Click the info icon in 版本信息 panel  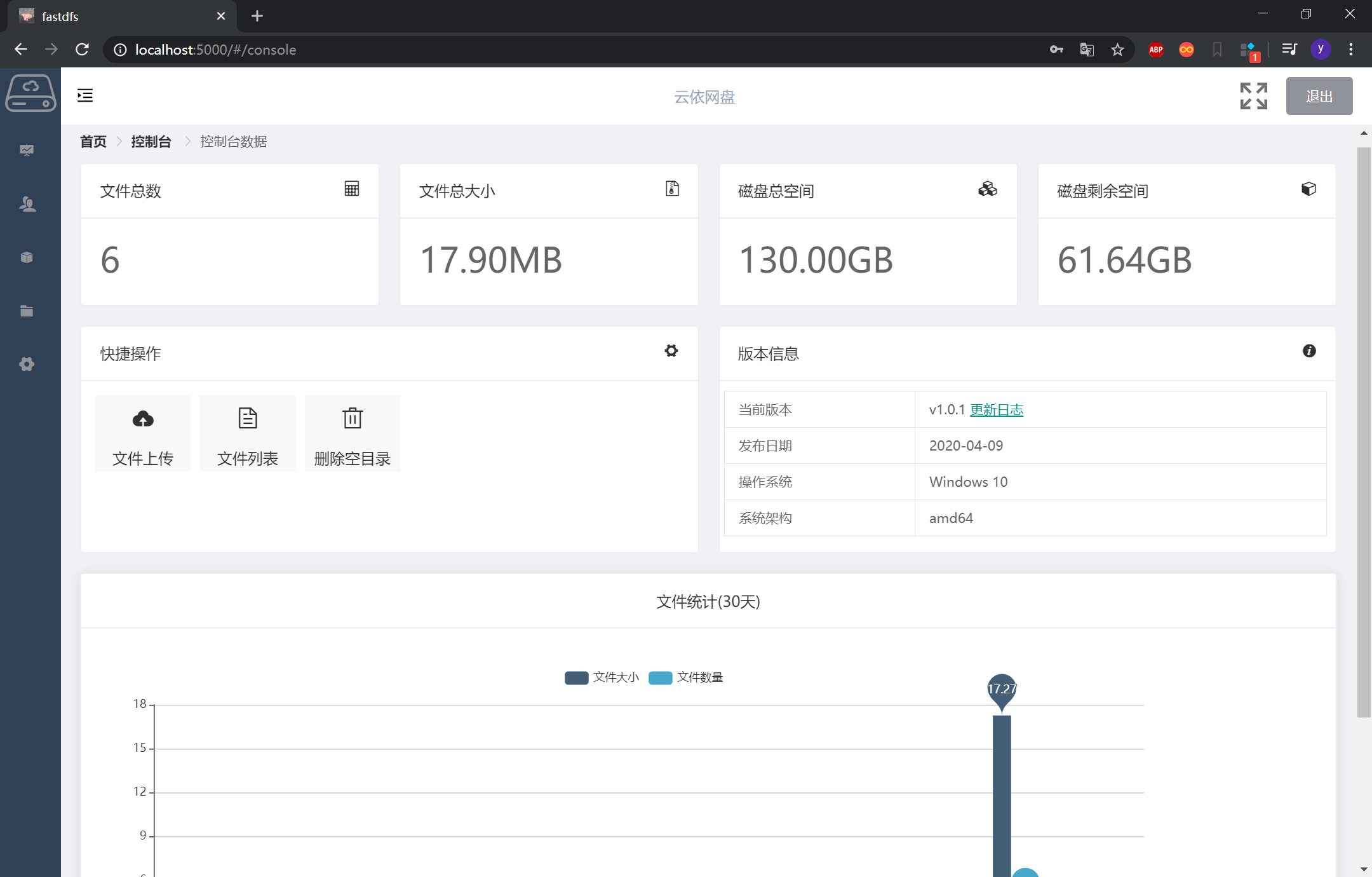coord(1309,351)
